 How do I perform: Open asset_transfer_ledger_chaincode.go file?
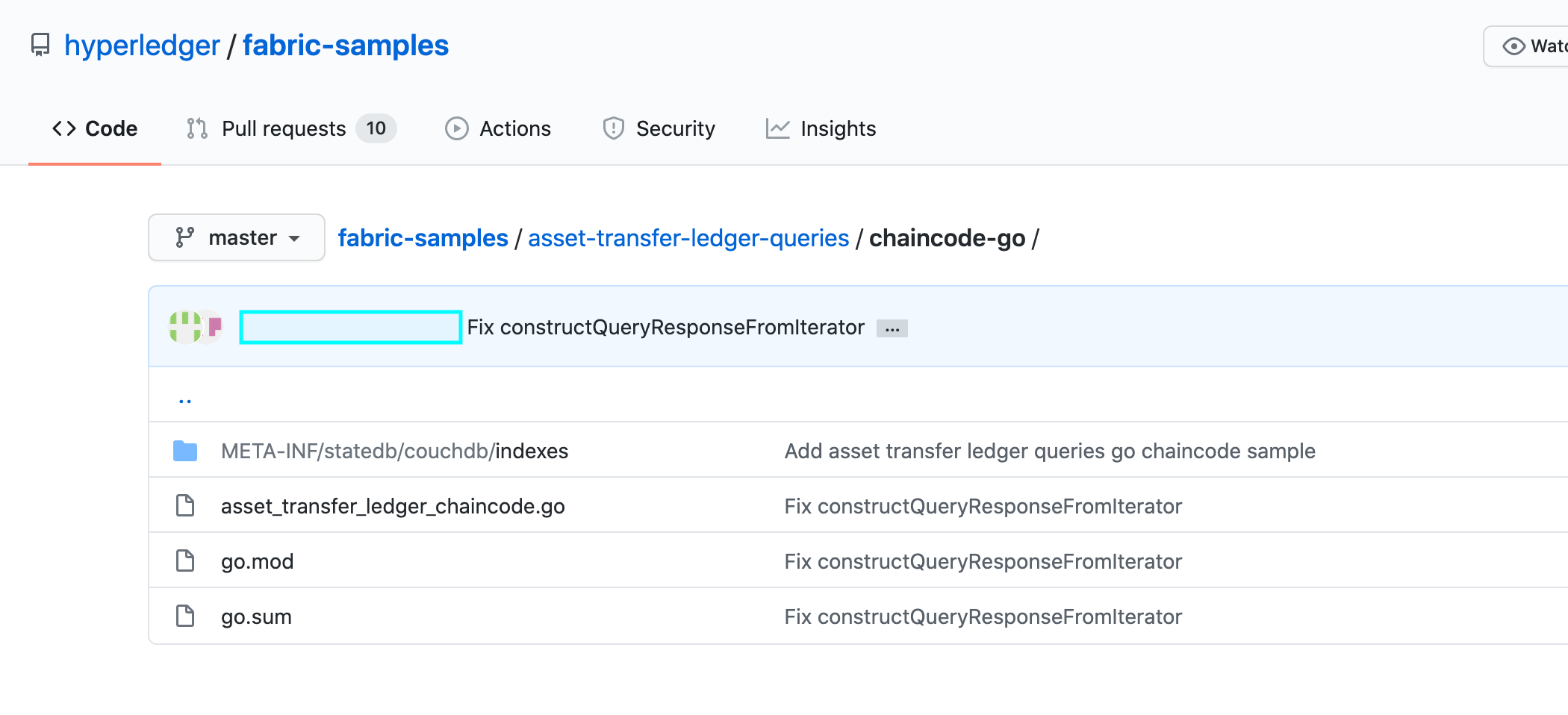coord(393,505)
